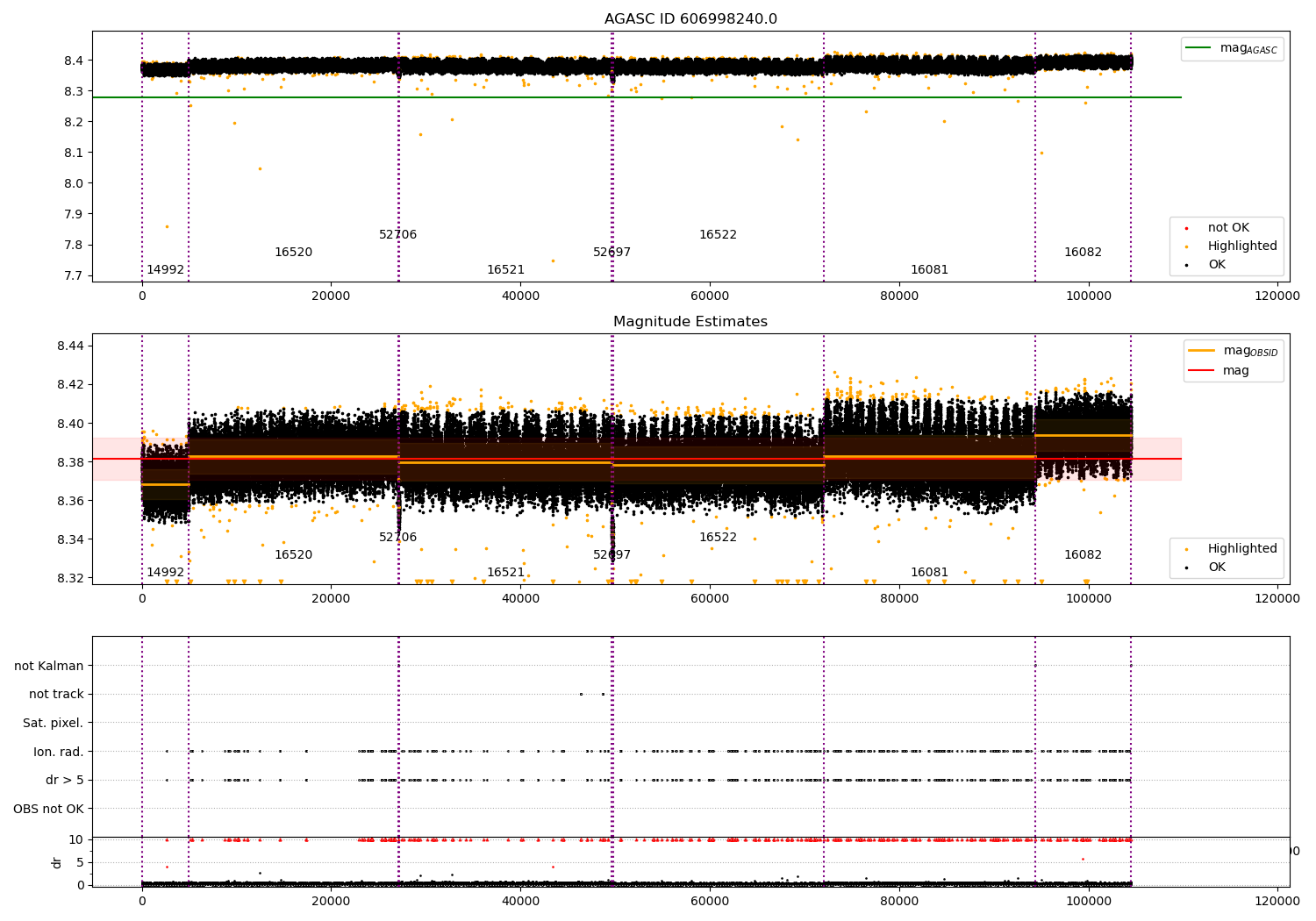Click the 'Magnitude Estimates' panel title
This screenshot has width=1316, height=921.
(x=690, y=322)
